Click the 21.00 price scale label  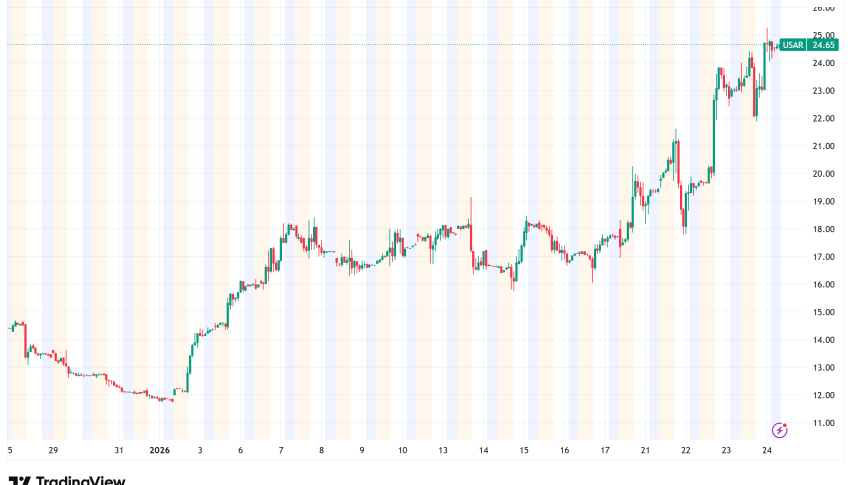823,146
